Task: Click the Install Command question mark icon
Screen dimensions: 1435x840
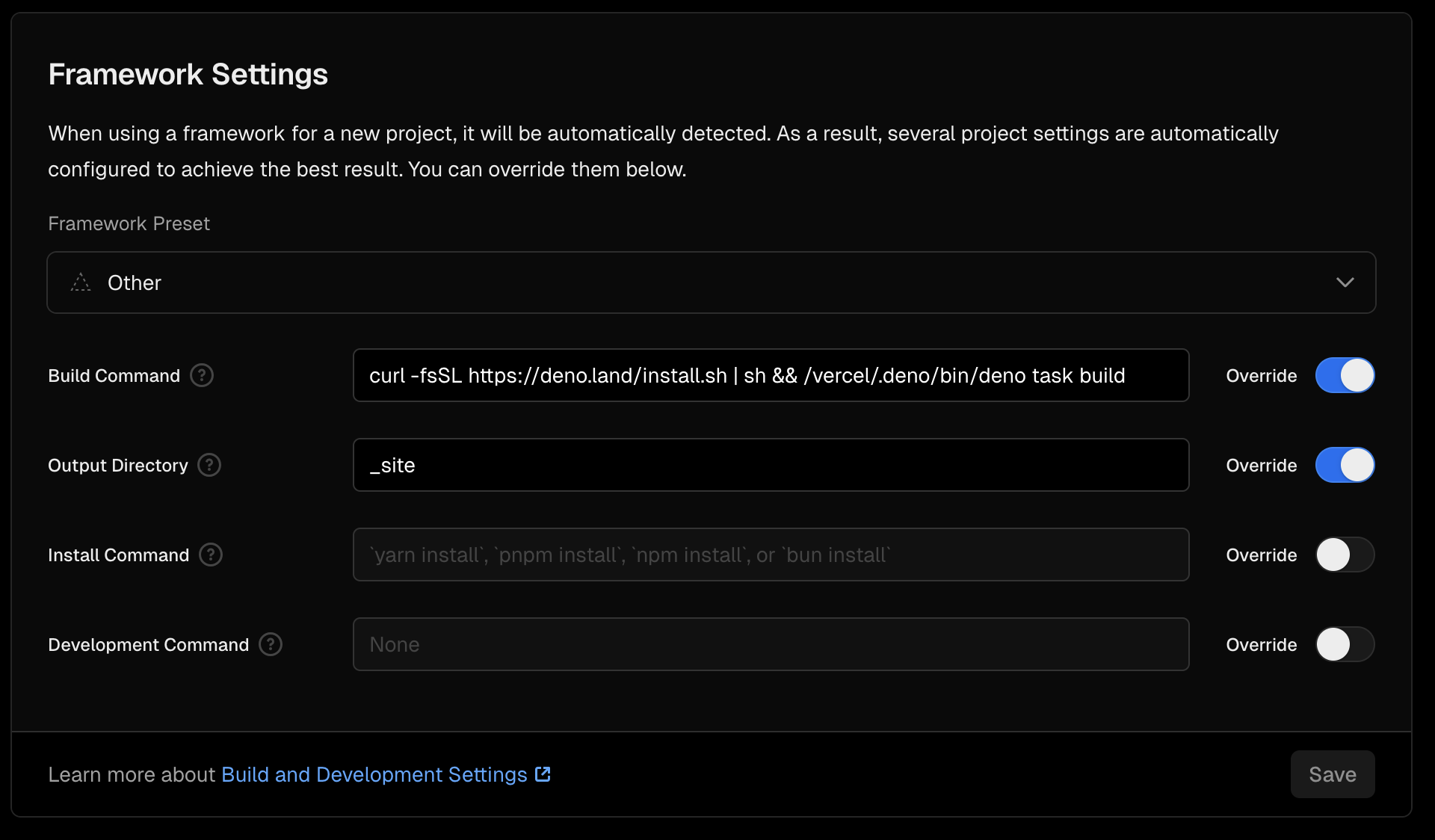Action: point(211,555)
